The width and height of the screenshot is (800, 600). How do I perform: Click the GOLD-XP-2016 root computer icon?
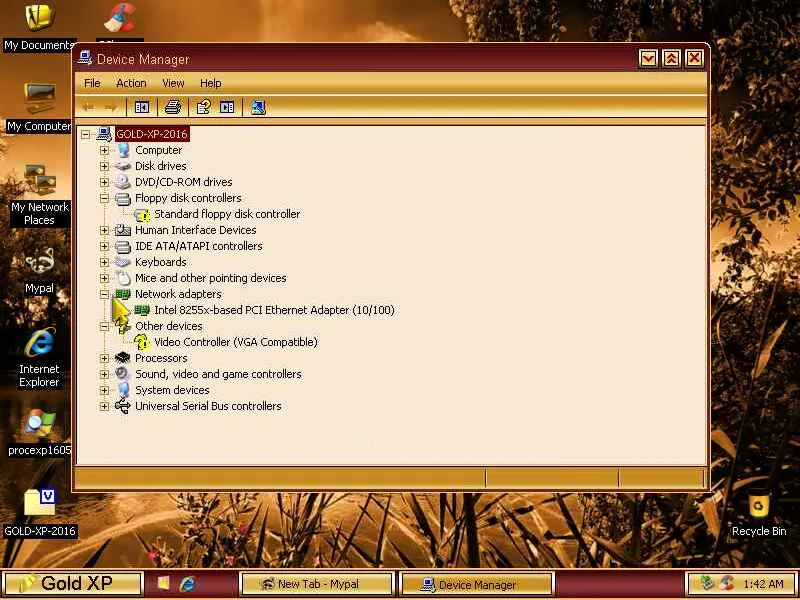pyautogui.click(x=104, y=134)
